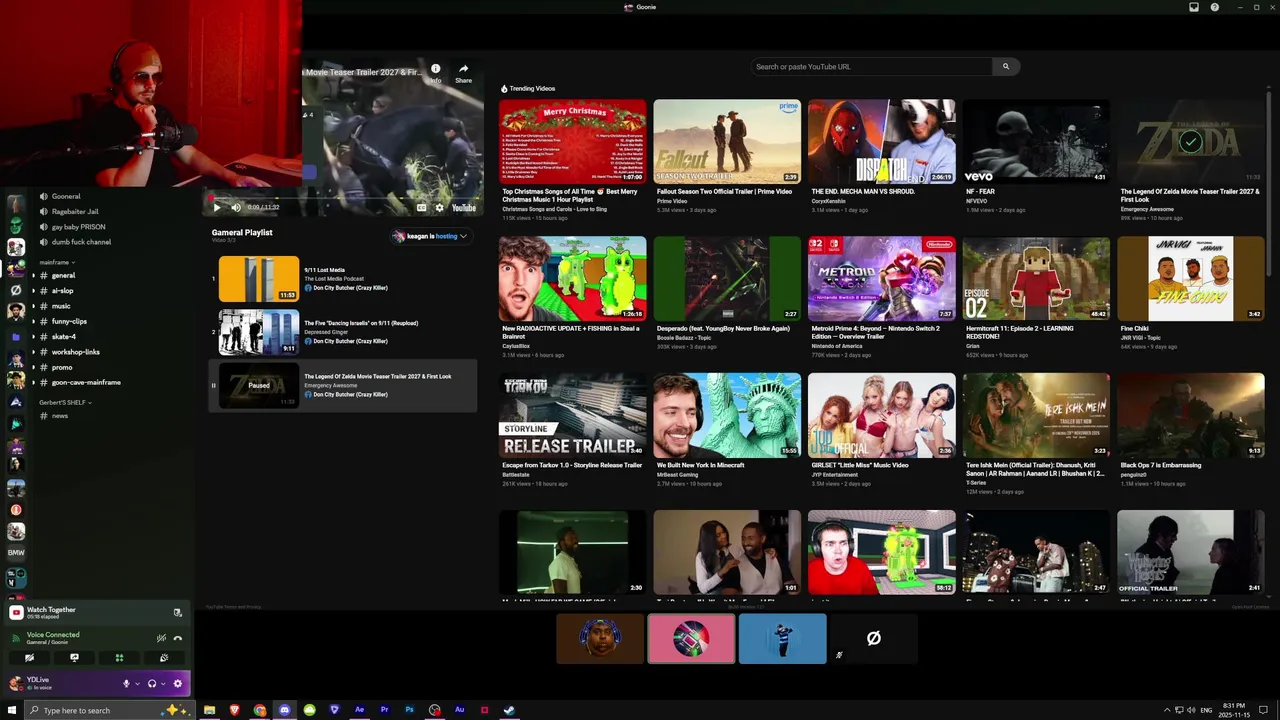The width and height of the screenshot is (1280, 720).
Task: Toggle headphone deafen
Action: pyautogui.click(x=152, y=684)
